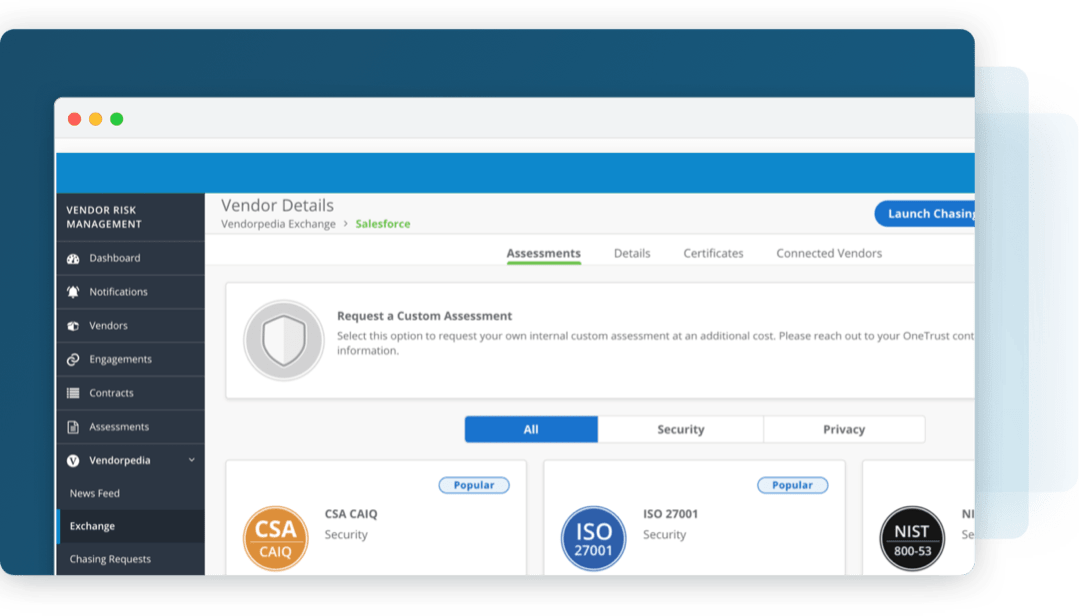
Task: Collapse the Vendorpedia menu chevron
Action: [191, 460]
